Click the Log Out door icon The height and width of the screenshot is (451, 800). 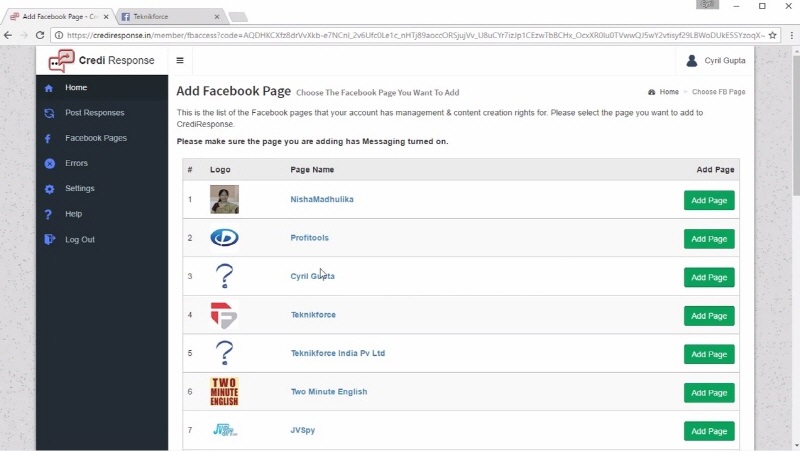click(x=49, y=239)
